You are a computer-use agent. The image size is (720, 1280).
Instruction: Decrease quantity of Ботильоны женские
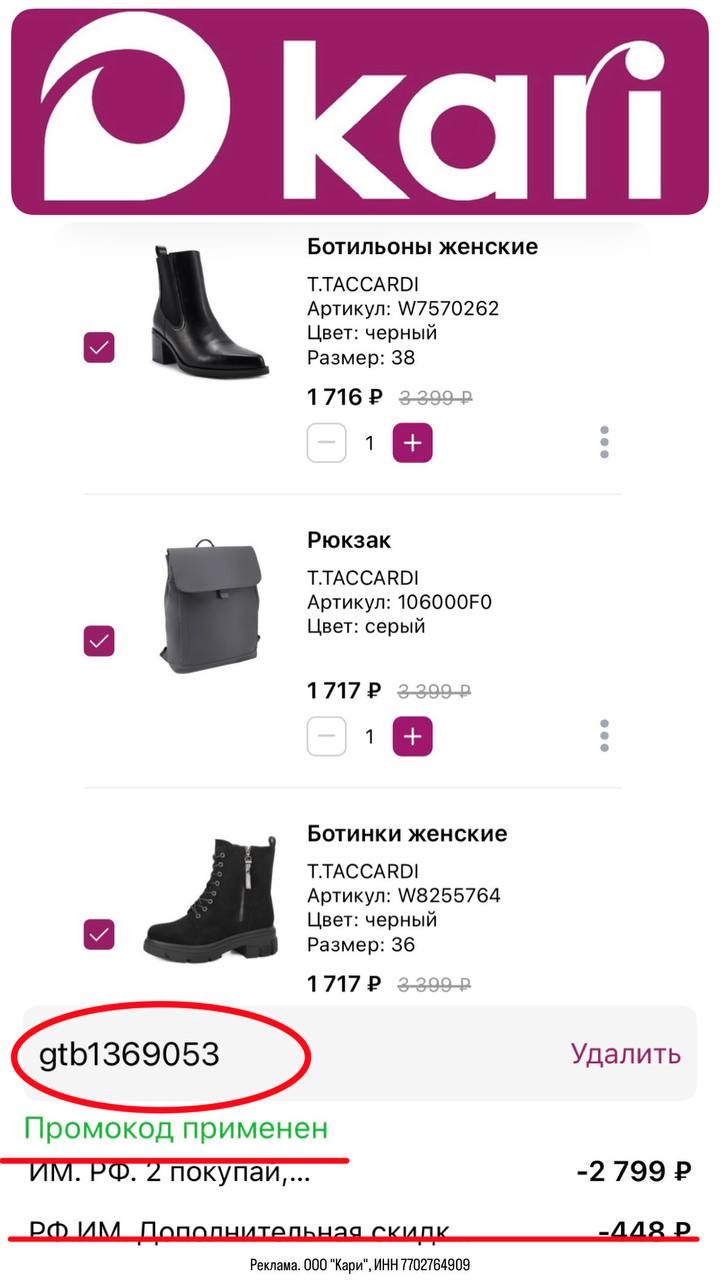point(326,443)
